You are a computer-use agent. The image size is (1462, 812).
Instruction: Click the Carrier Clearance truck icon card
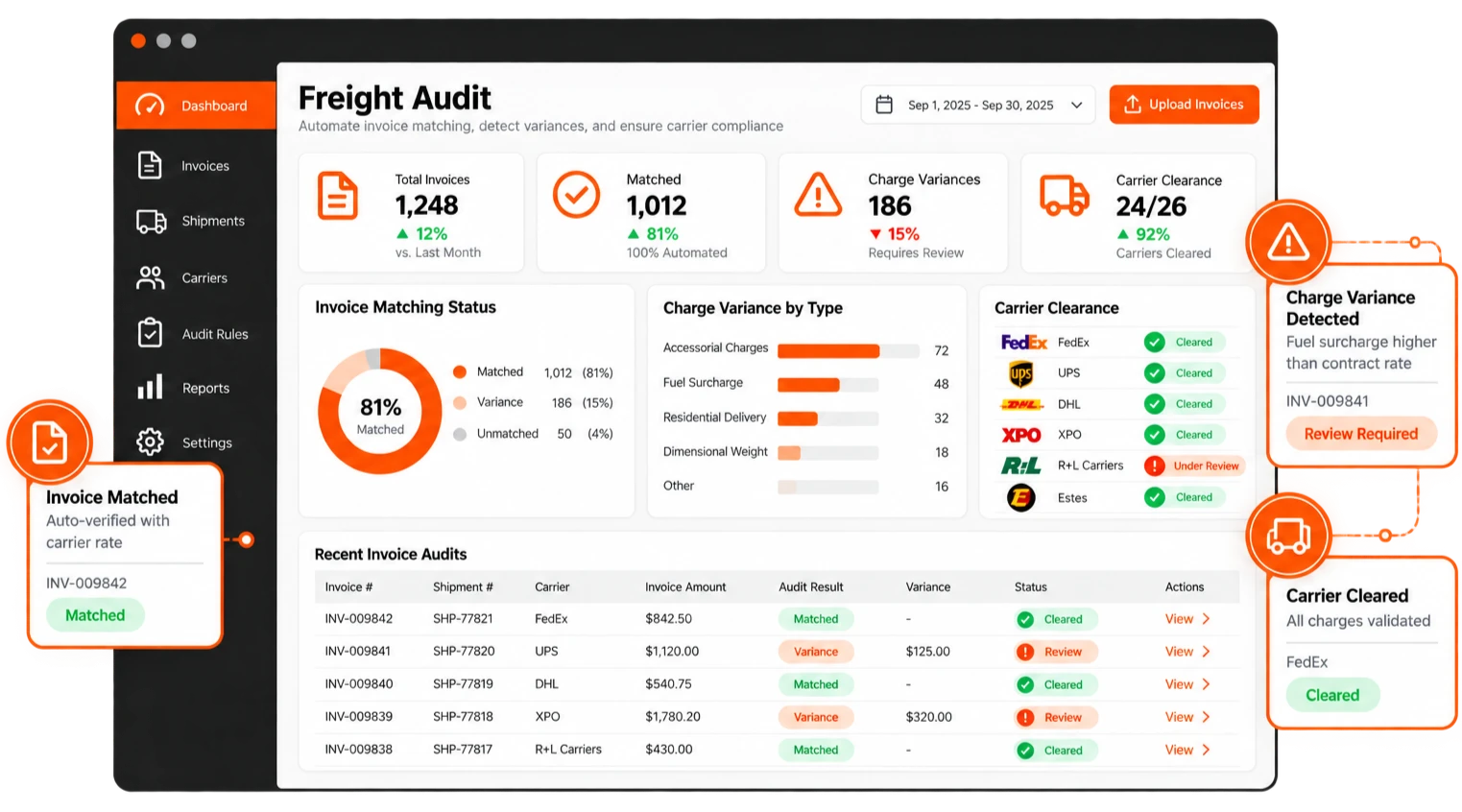pos(1065,196)
